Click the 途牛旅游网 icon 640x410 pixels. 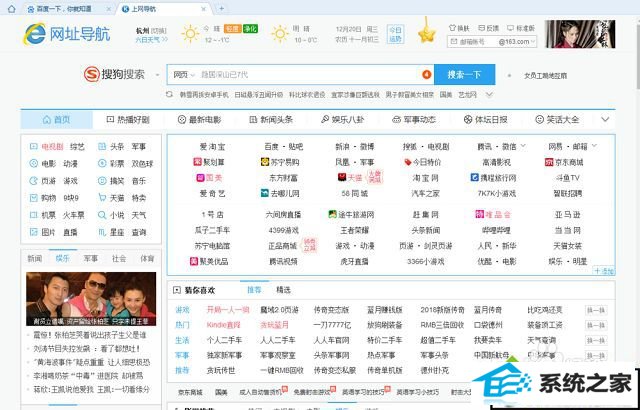pos(333,214)
